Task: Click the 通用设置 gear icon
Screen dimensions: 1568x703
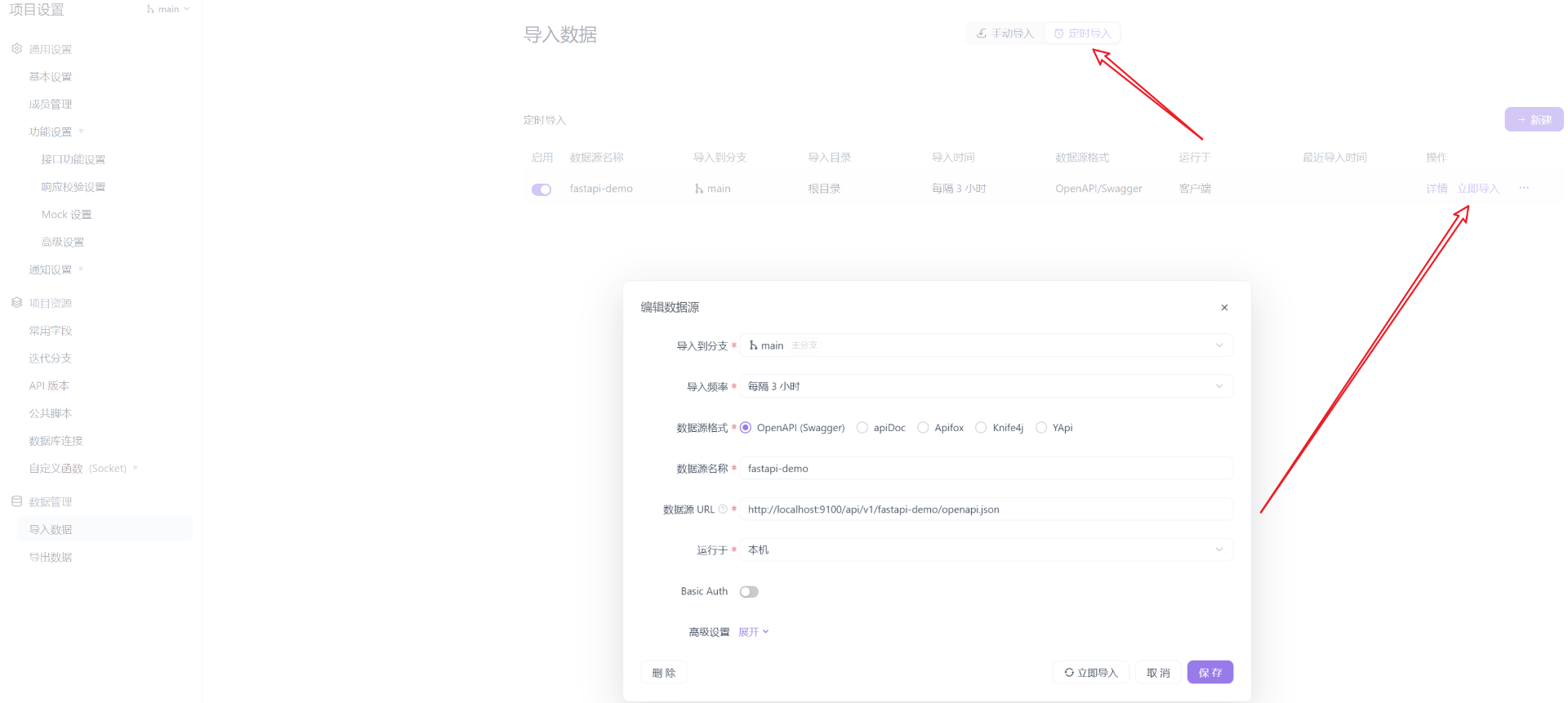Action: pyautogui.click(x=16, y=49)
